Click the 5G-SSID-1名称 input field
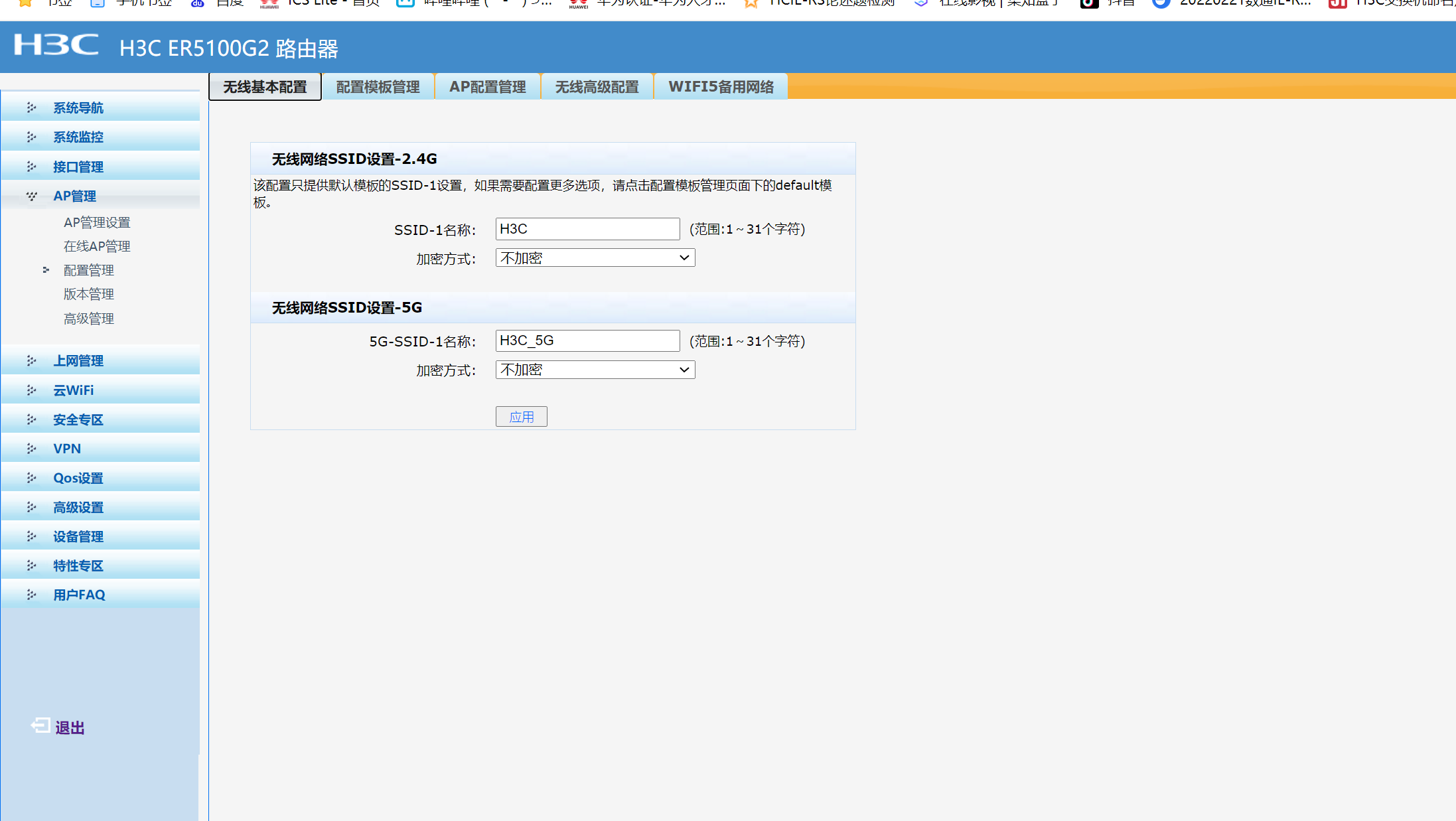Viewport: 1456px width, 821px height. 587,340
